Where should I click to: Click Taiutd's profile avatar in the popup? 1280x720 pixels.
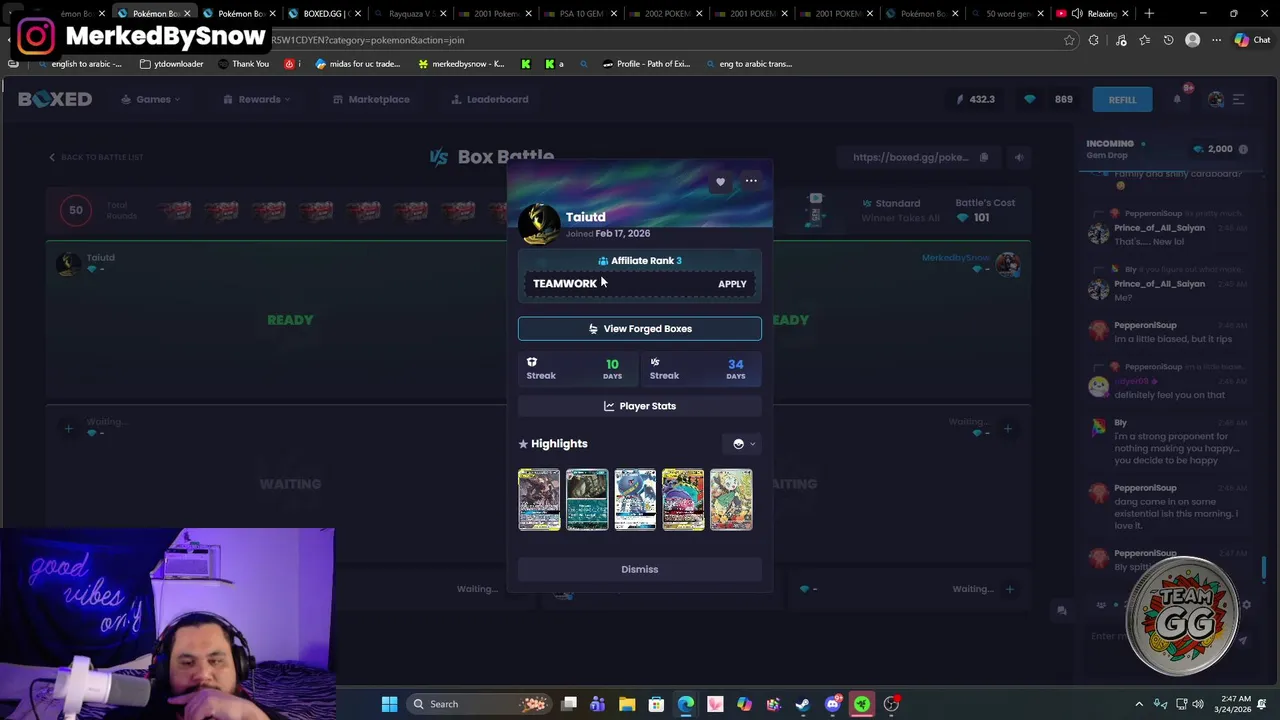coord(540,224)
